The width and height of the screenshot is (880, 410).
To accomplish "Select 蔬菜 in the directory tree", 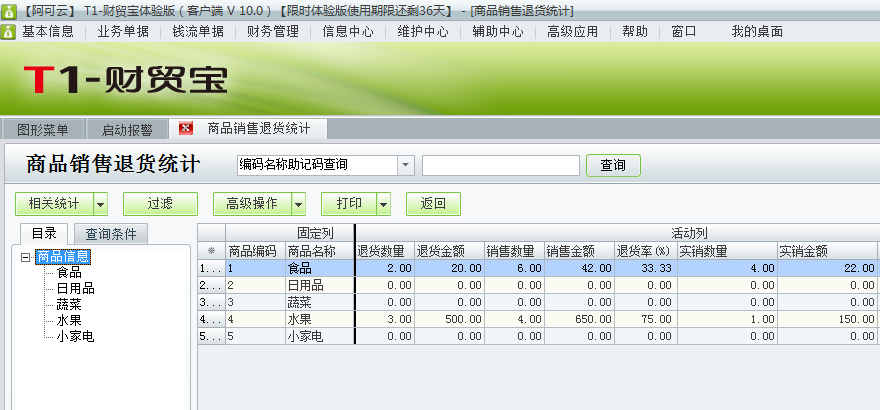I will pos(69,305).
